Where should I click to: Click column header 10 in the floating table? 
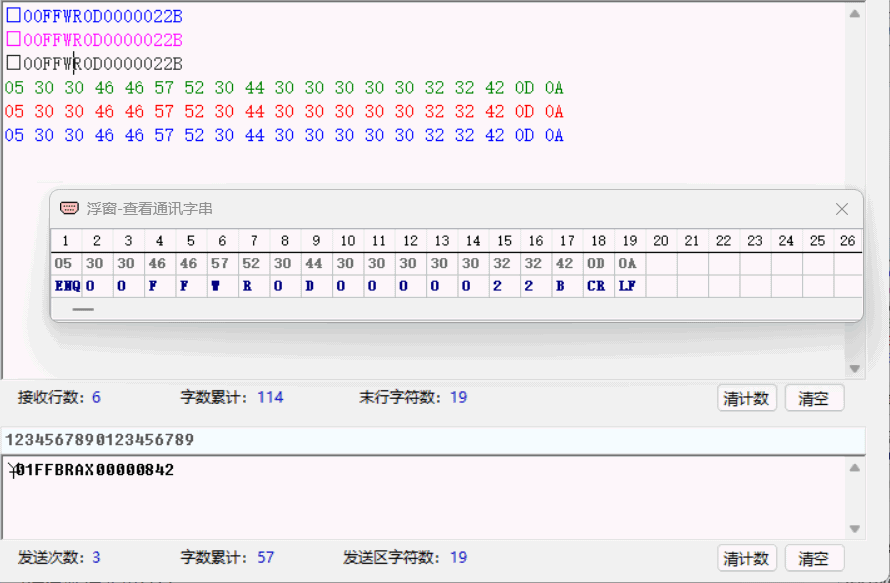pyautogui.click(x=347, y=241)
